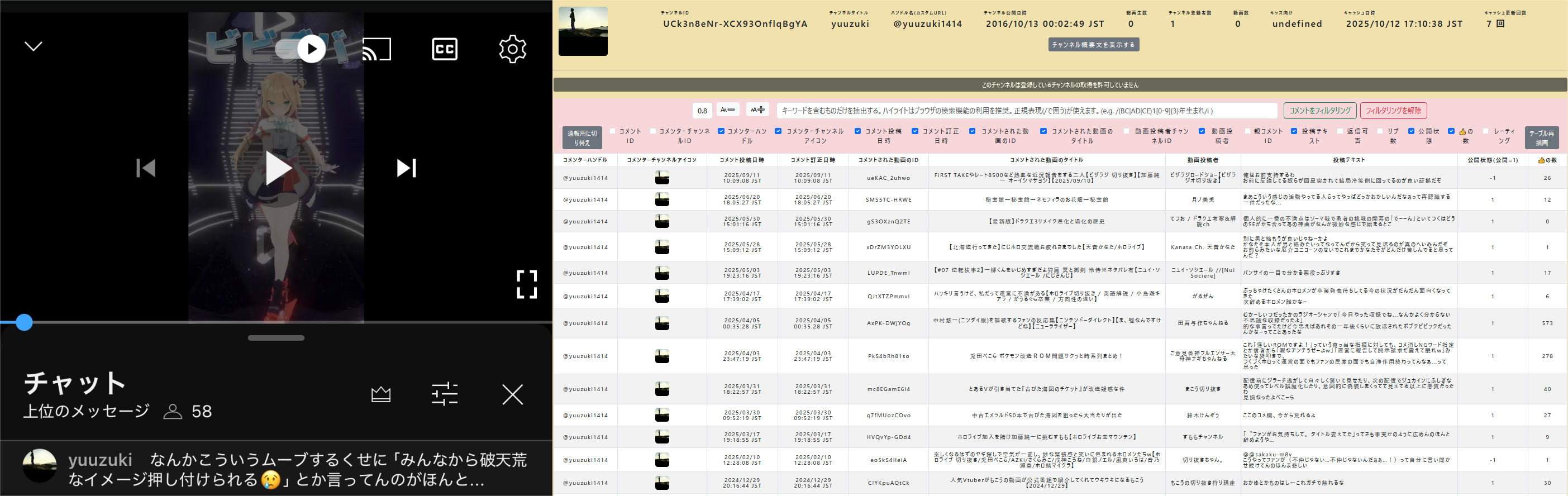This screenshot has width=1568, height=496.
Task: Toggle the autoplay switch at the top
Action: [x=303, y=49]
